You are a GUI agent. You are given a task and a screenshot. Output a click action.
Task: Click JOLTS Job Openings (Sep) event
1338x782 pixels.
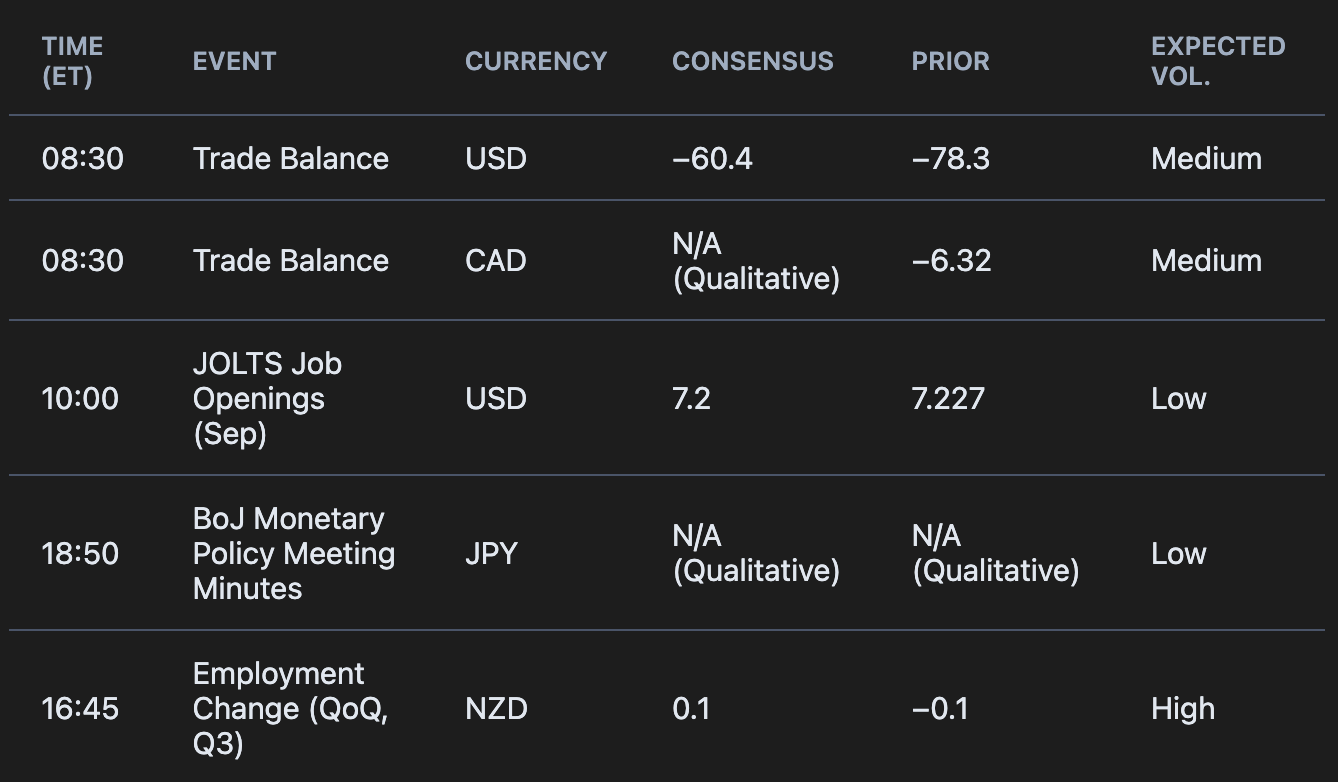[267, 399]
